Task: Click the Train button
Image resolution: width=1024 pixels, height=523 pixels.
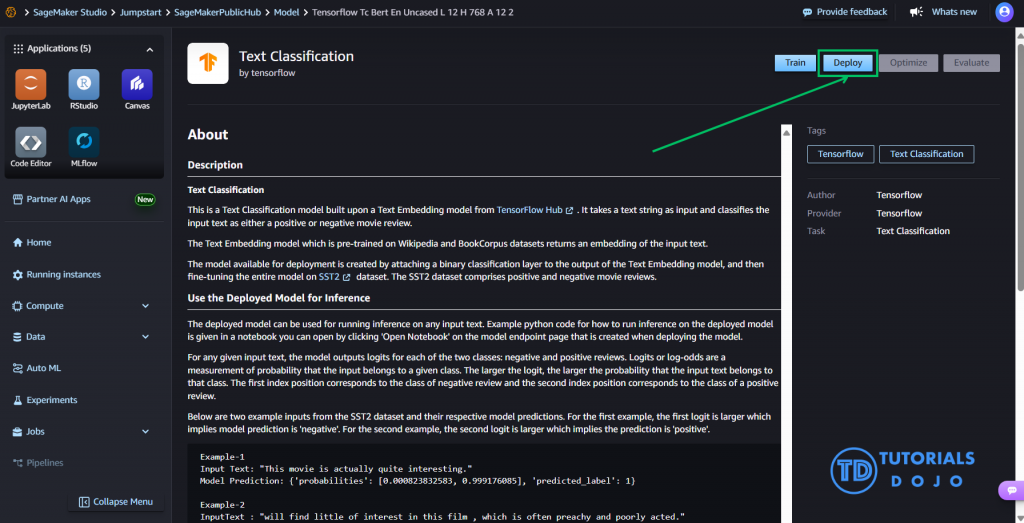Action: point(795,63)
